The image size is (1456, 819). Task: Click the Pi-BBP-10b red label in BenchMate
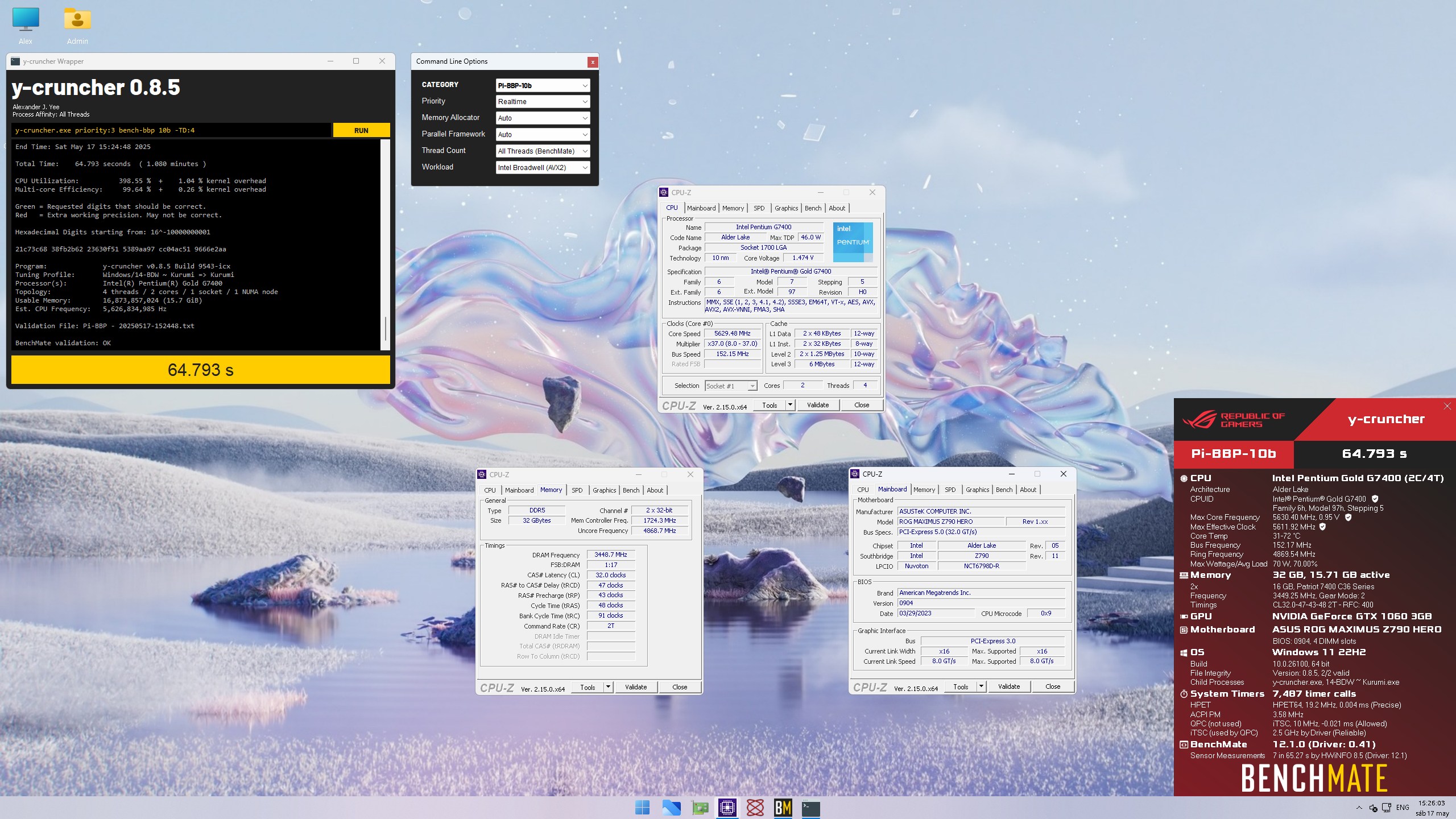(x=1234, y=454)
